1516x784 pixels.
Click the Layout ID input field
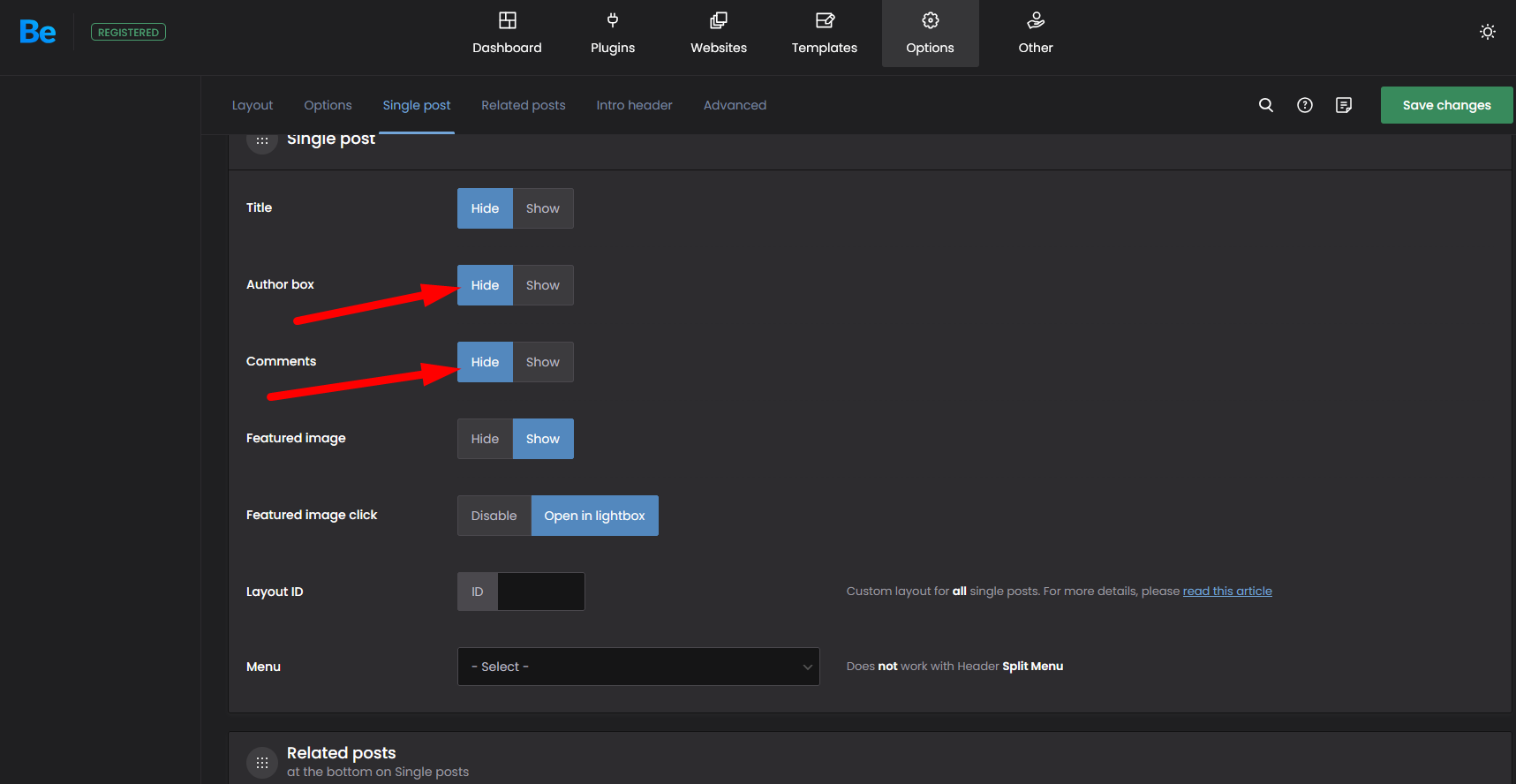point(540,592)
